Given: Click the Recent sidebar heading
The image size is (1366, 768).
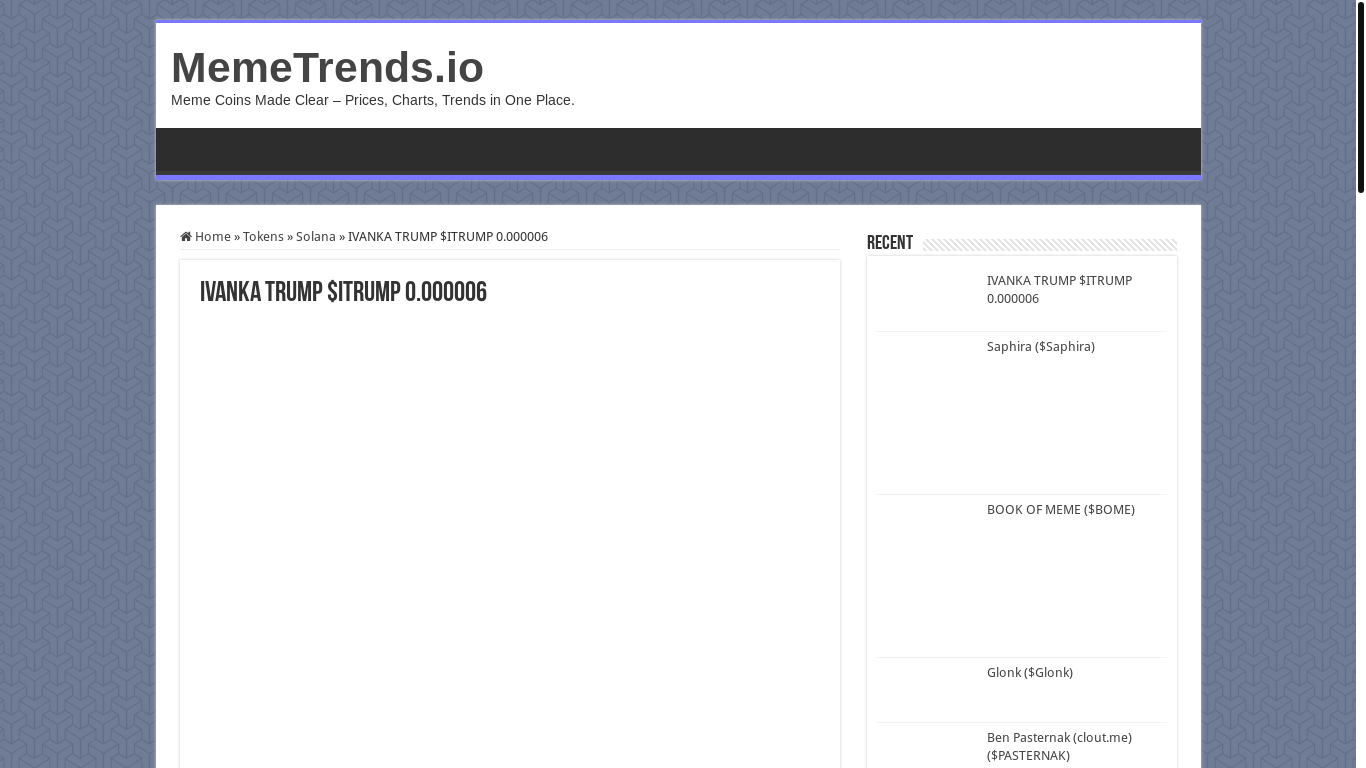Looking at the screenshot, I should coord(890,243).
